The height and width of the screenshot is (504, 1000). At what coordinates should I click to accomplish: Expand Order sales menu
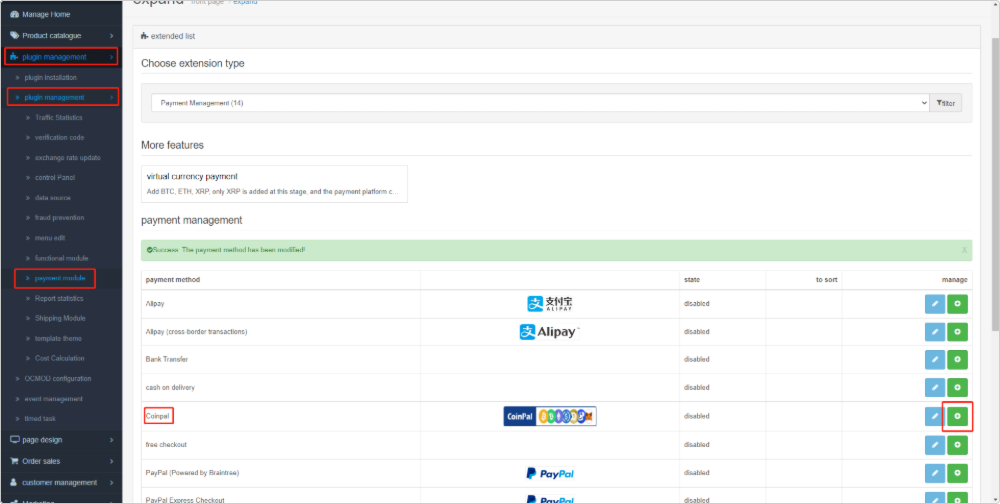click(x=61, y=461)
